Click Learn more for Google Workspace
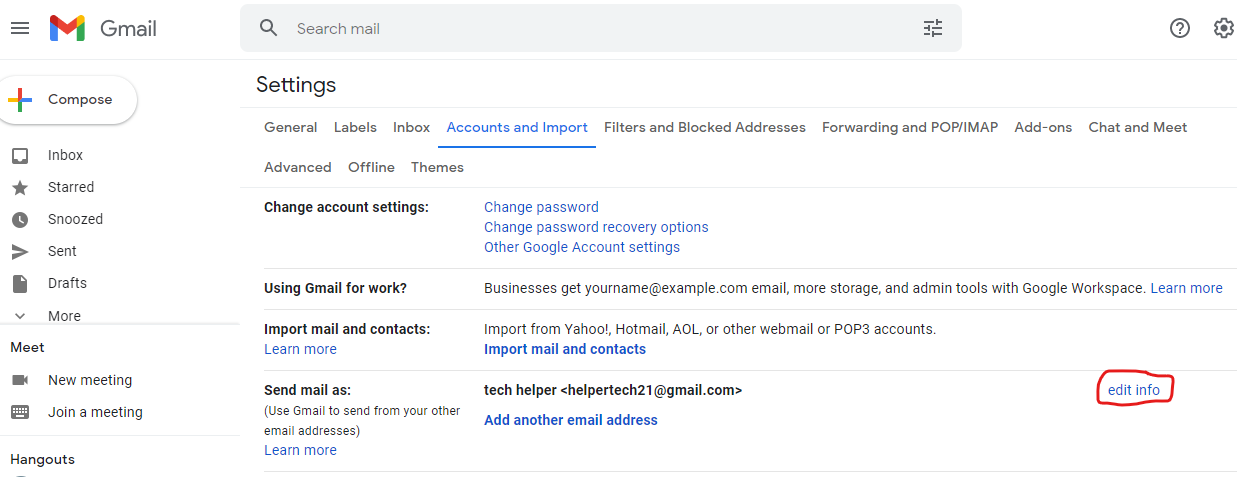The height and width of the screenshot is (477, 1237). [1186, 288]
